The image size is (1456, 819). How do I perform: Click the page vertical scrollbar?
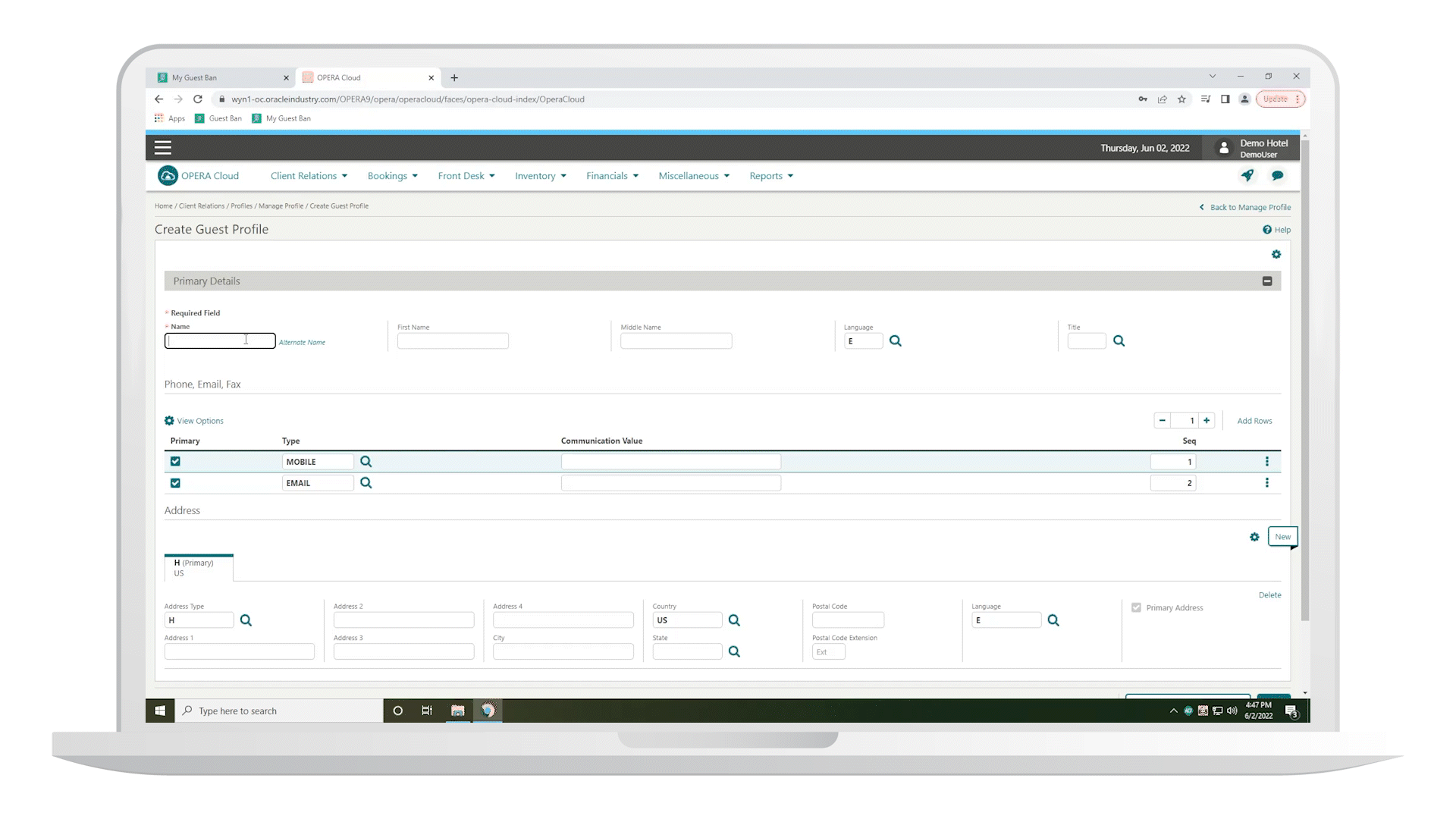pyautogui.click(x=1305, y=379)
